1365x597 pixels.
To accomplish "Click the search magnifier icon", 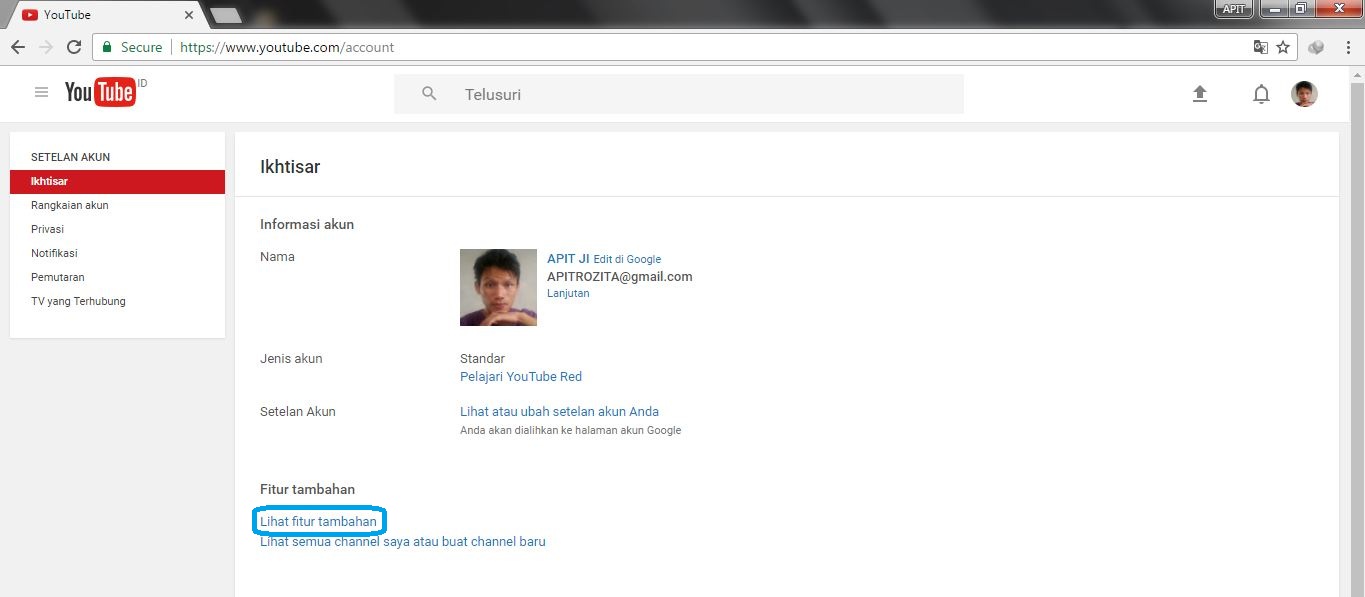I will 428,93.
